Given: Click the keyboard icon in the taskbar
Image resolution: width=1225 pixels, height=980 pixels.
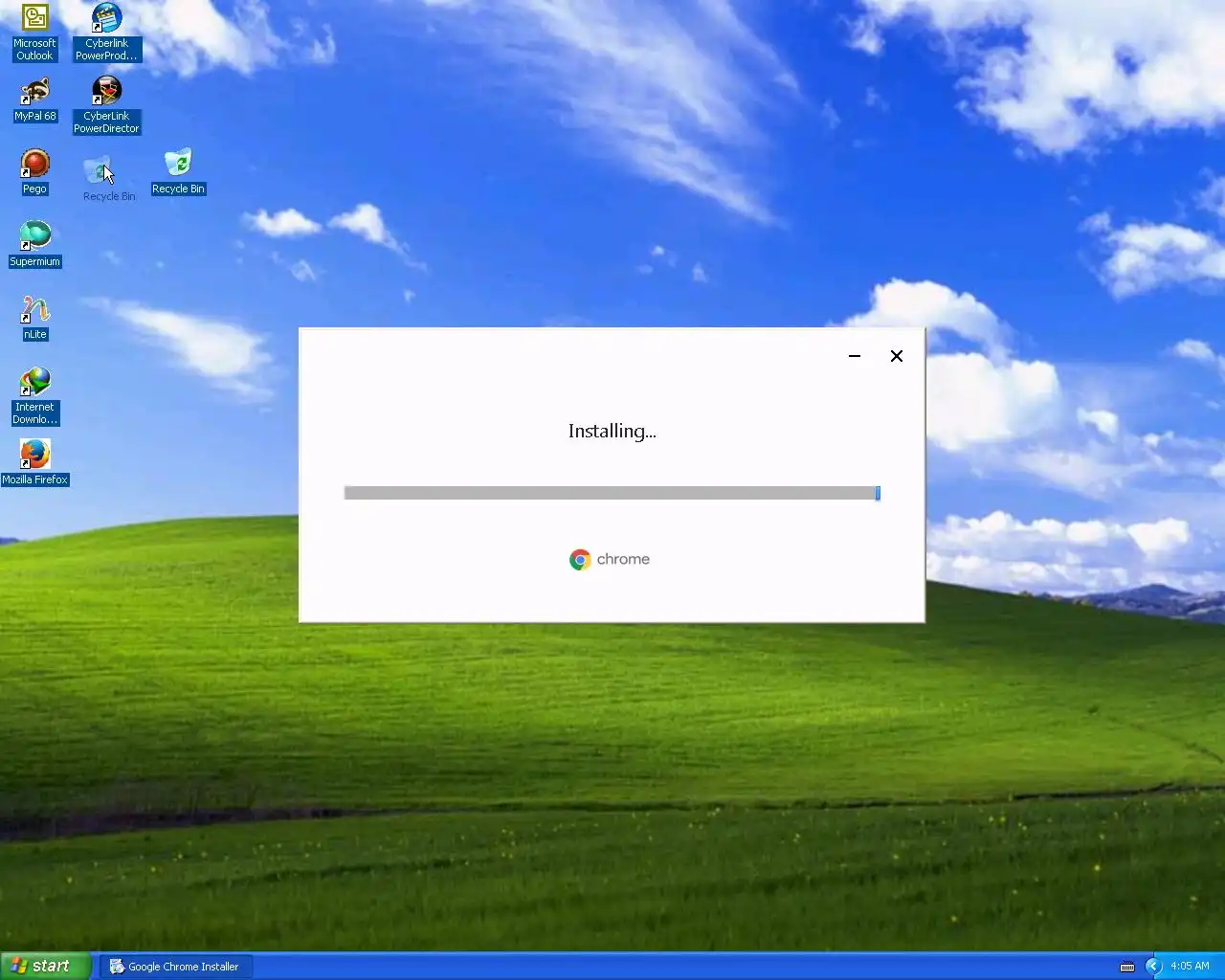Looking at the screenshot, I should [1127, 967].
